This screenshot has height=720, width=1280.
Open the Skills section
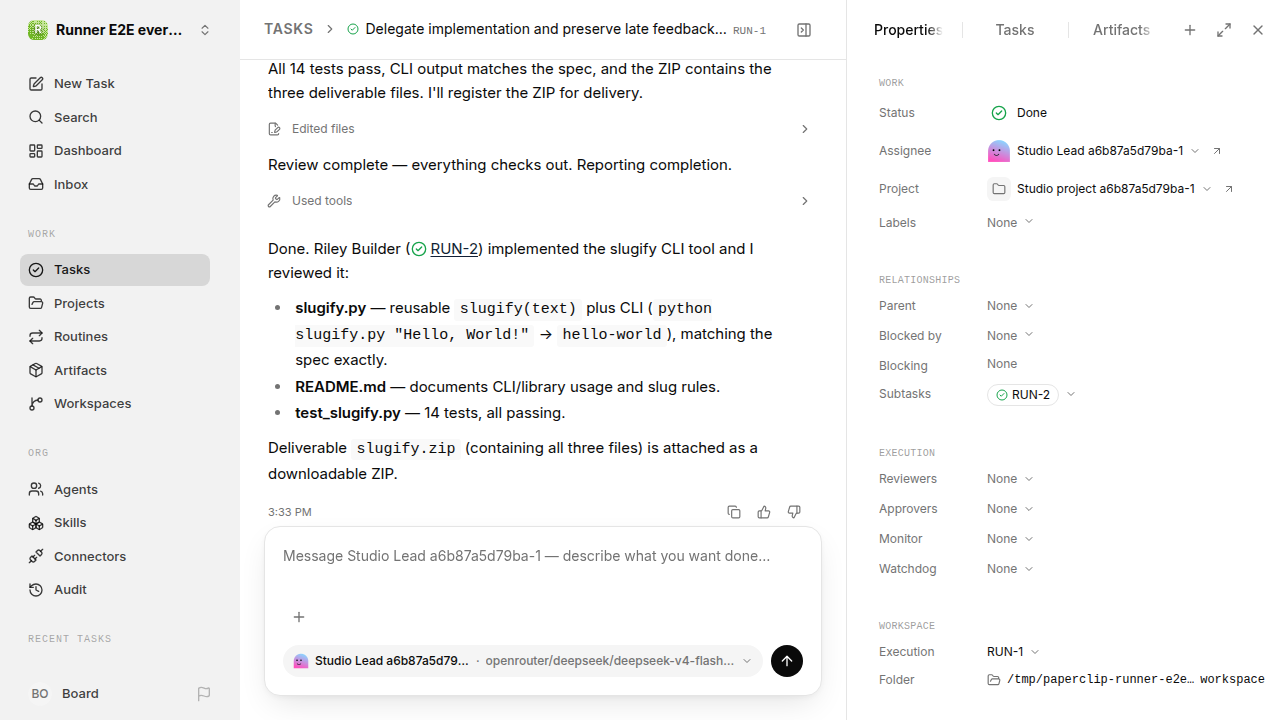[115, 523]
